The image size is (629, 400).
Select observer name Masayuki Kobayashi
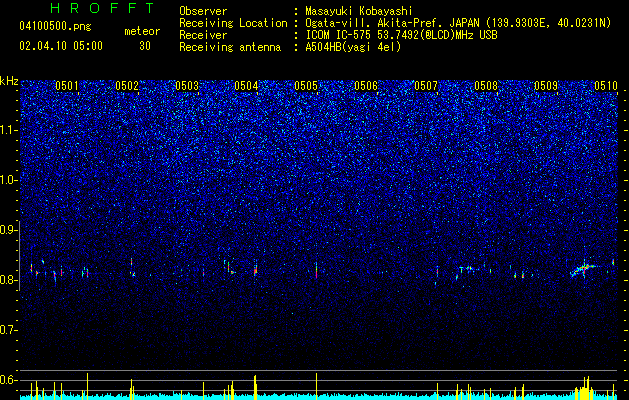pos(359,11)
